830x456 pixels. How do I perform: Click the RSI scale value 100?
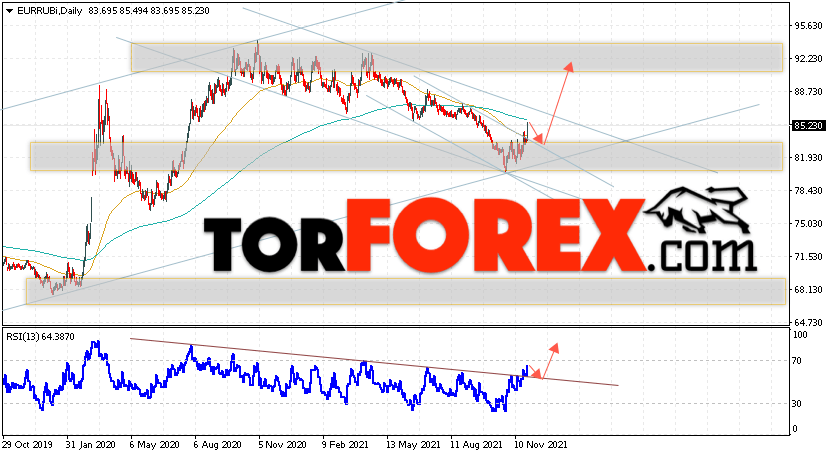(x=800, y=335)
